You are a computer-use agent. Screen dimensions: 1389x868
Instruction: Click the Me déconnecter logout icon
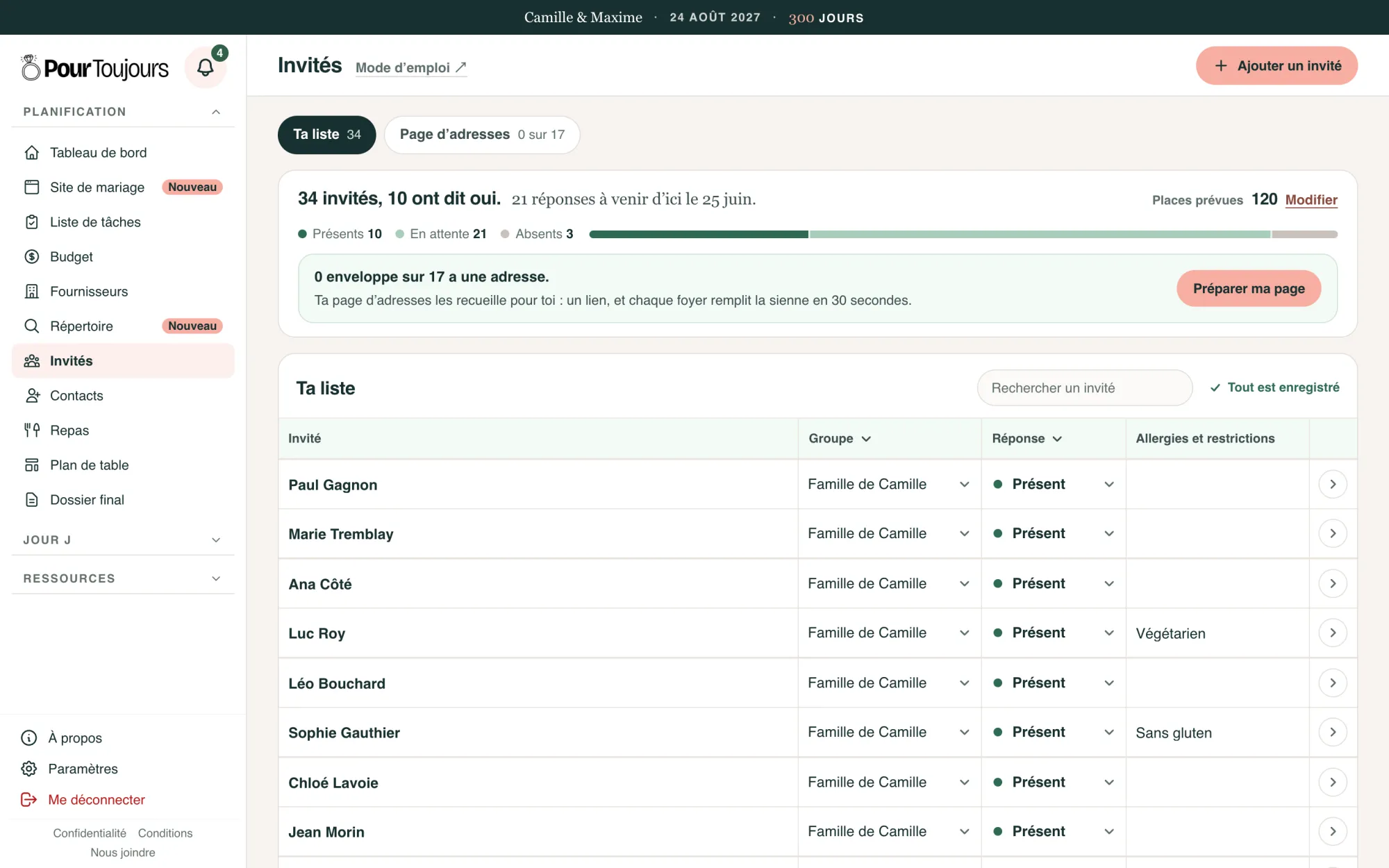(x=29, y=800)
